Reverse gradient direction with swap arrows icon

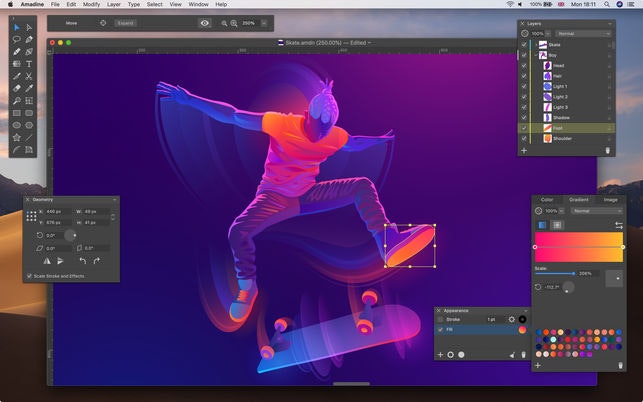618,225
